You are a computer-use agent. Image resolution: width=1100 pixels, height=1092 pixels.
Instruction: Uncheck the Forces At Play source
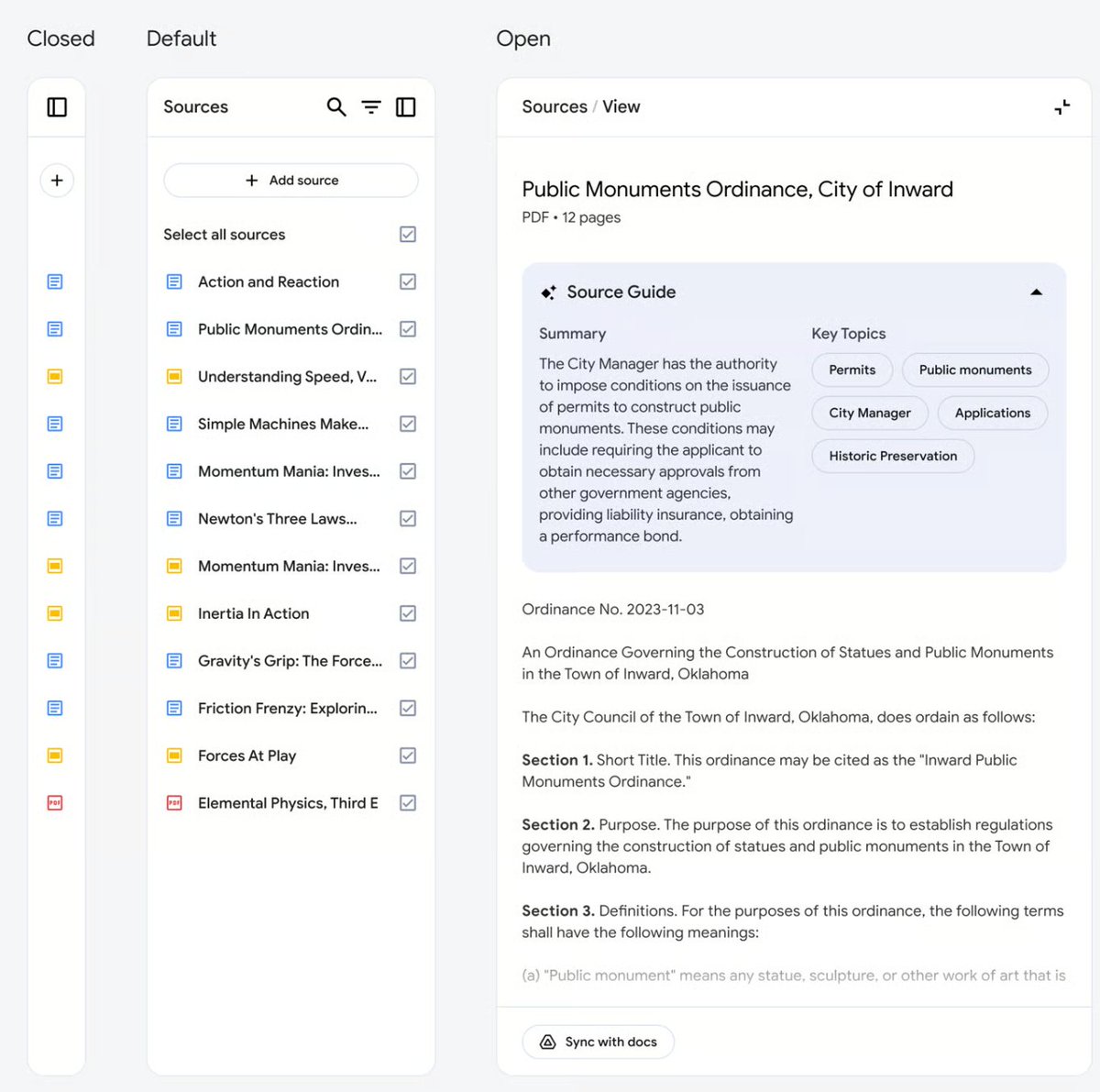(x=407, y=755)
